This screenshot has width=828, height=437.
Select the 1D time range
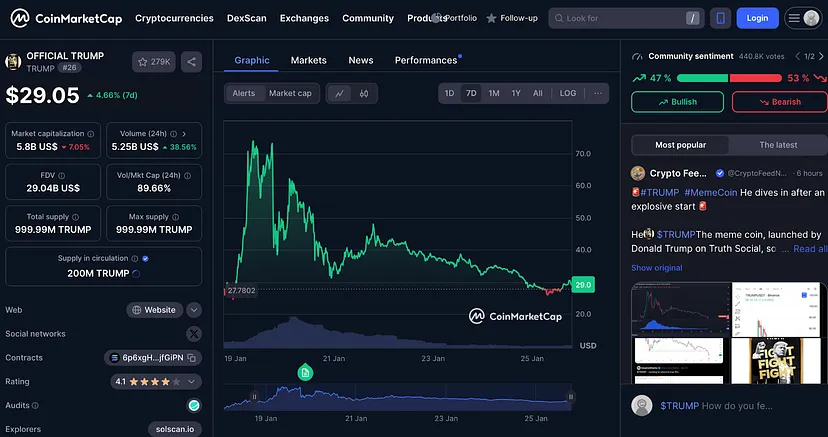tap(449, 93)
